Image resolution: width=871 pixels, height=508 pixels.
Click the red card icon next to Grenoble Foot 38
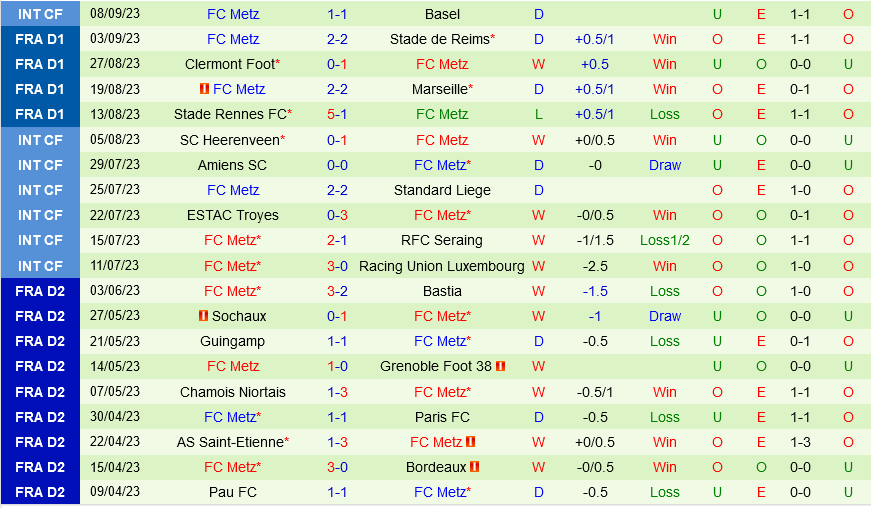(500, 366)
